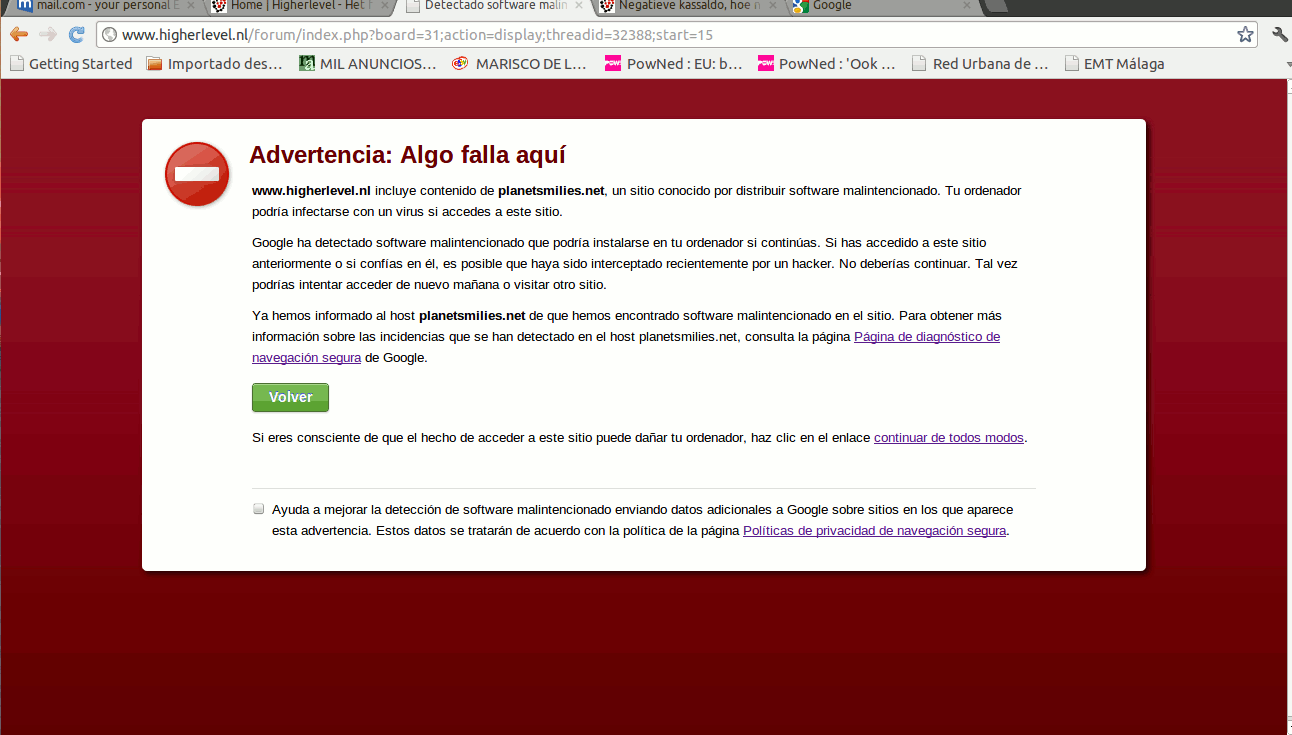Close the mail.com tab
The height and width of the screenshot is (735, 1292).
tap(190, 6)
